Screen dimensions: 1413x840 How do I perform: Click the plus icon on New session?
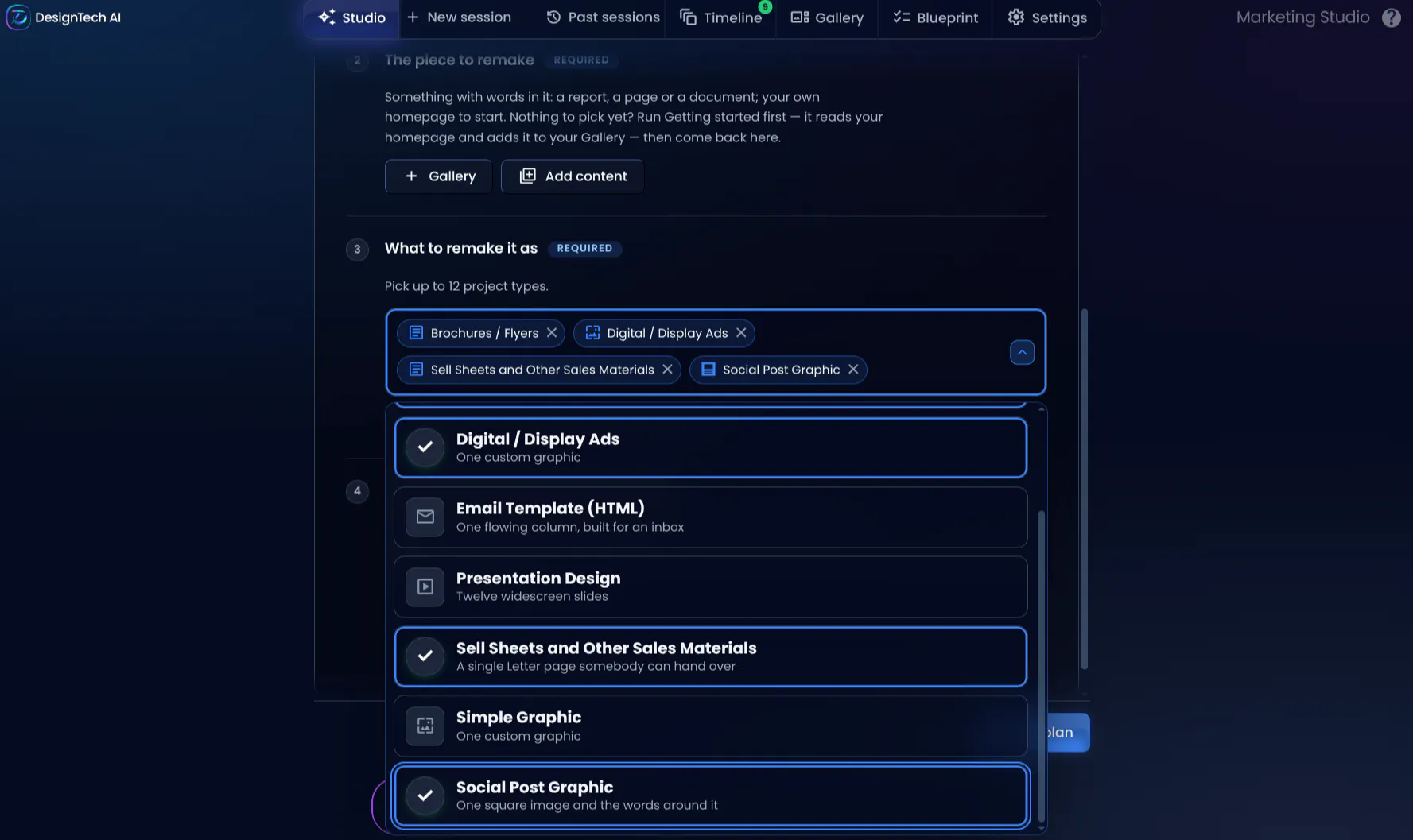pyautogui.click(x=413, y=17)
